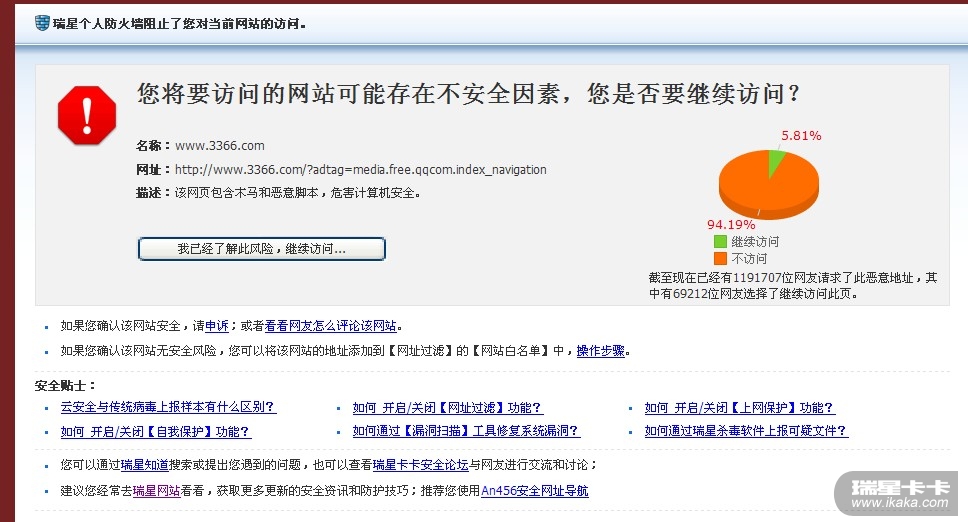The image size is (968, 522).
Task: Click the 94.19% percentage label
Action: point(731,225)
